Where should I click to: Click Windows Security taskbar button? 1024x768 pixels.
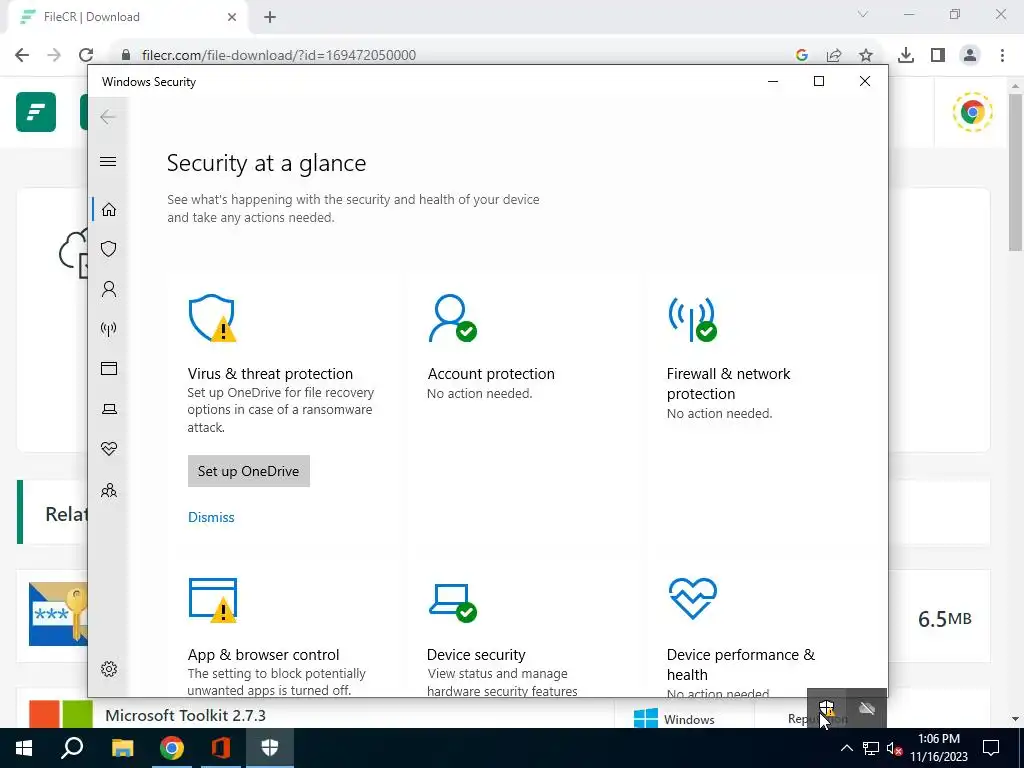pyautogui.click(x=270, y=748)
